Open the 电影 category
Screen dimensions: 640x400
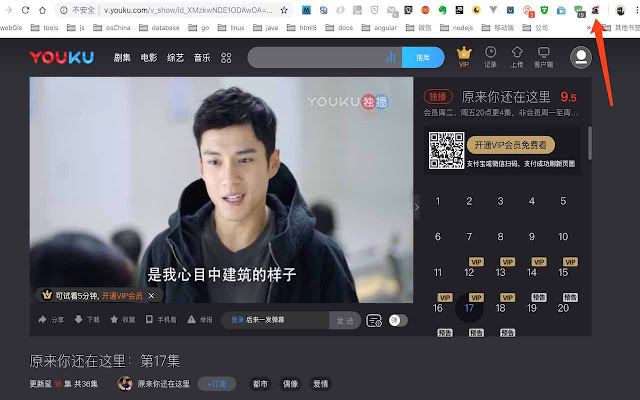[x=149, y=58]
